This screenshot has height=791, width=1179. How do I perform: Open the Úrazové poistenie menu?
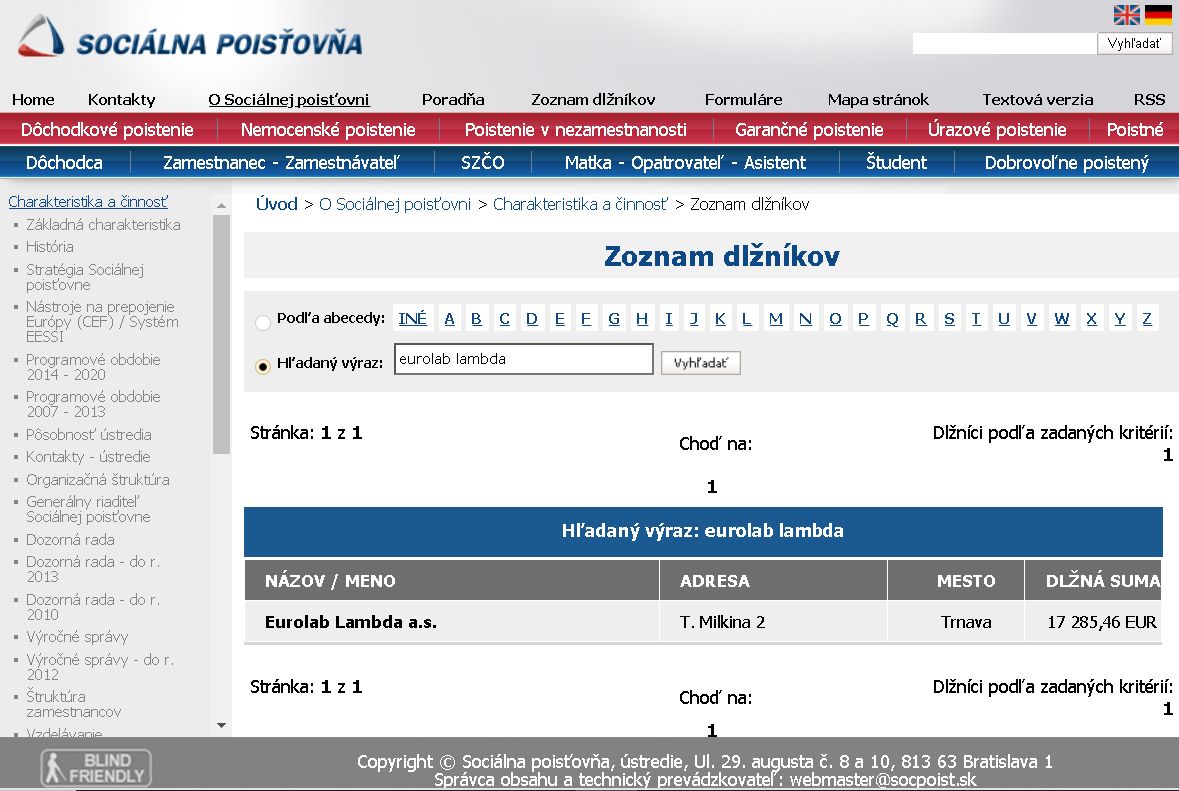pyautogui.click(x=996, y=129)
